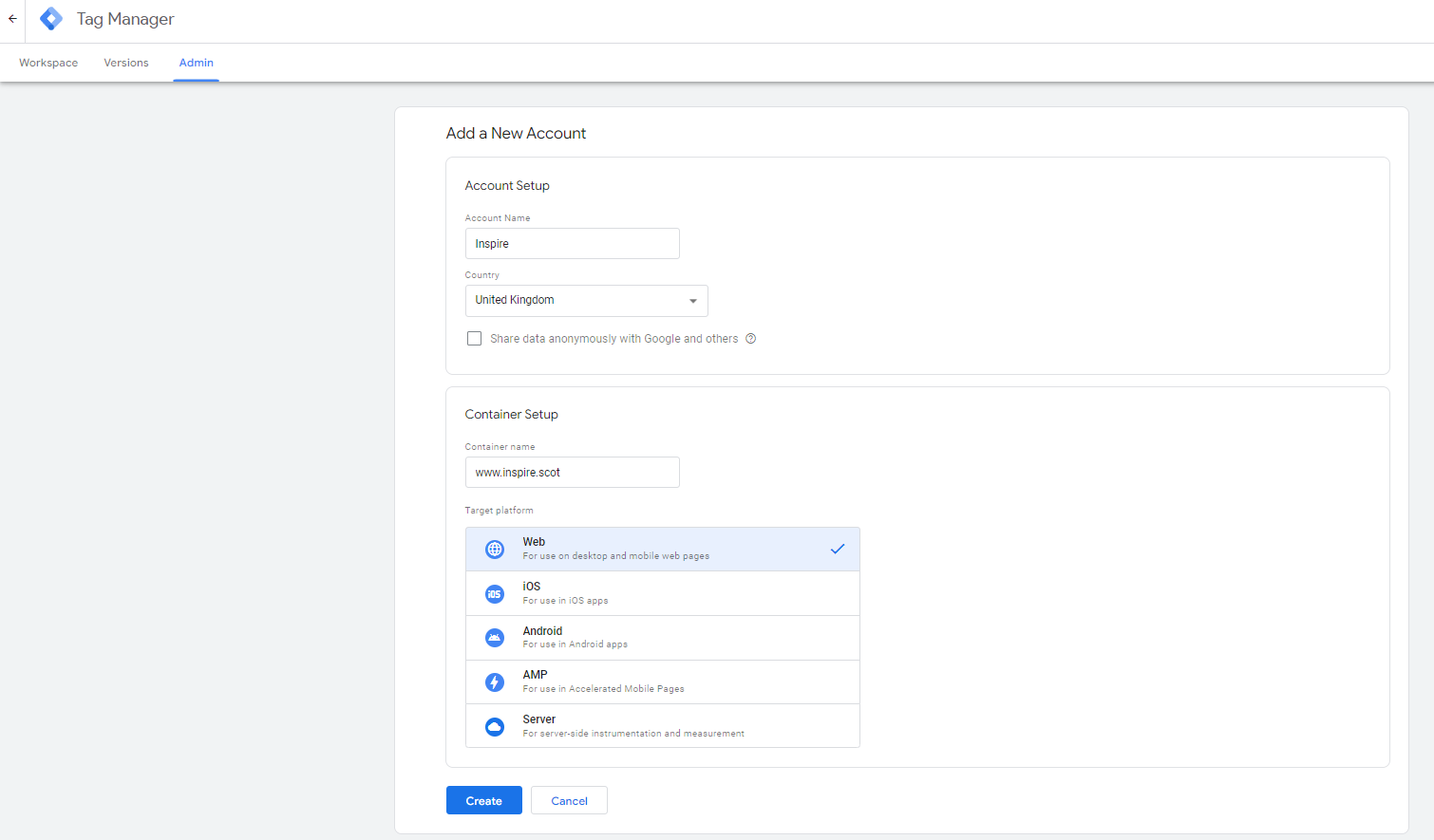Click 'For use on desktop and mobile web pages'
The width and height of the screenshot is (1434, 840).
click(616, 556)
